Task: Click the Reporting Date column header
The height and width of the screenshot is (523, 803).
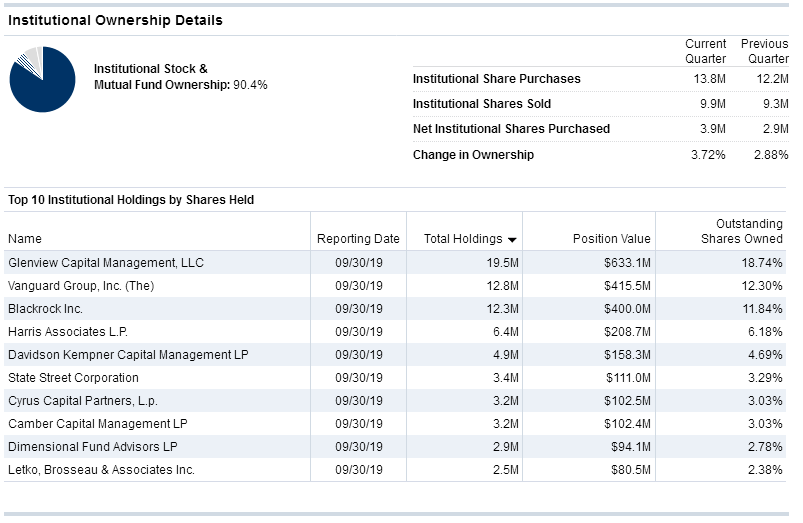Action: [358, 239]
